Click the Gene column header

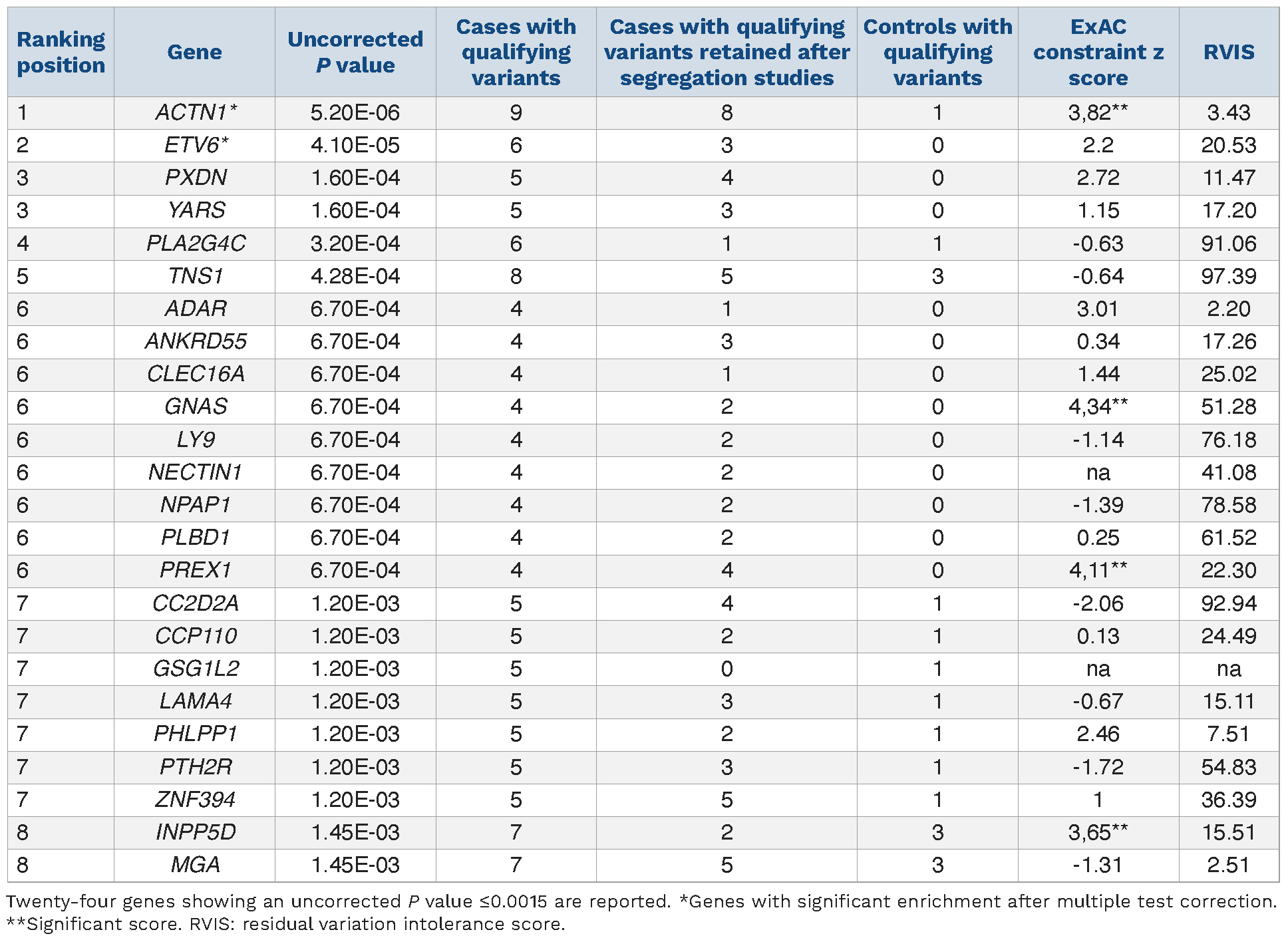pyautogui.click(x=194, y=52)
